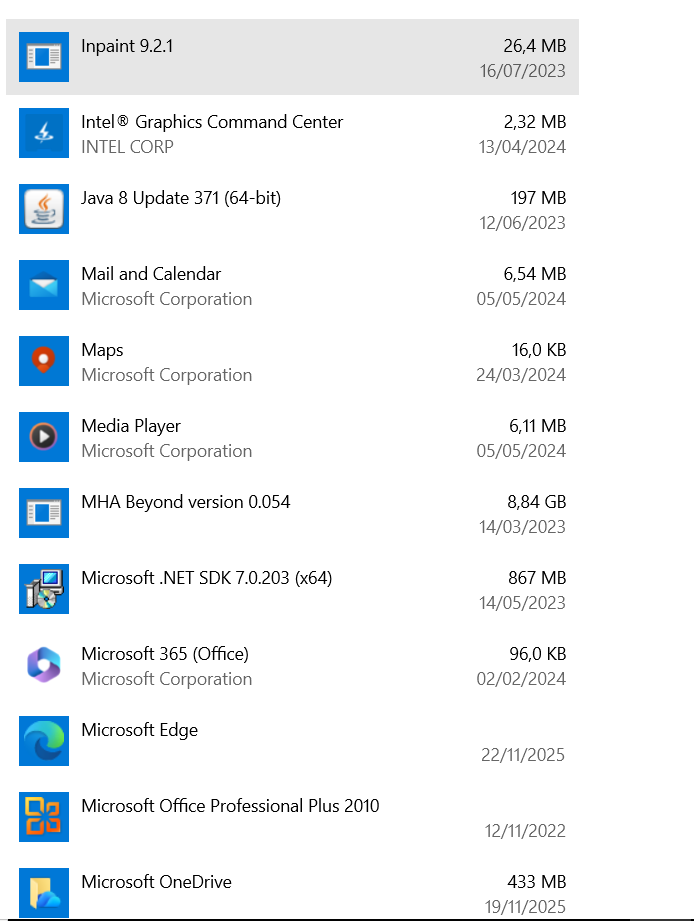Select Microsoft 365 (Office) name
The width and height of the screenshot is (694, 921).
coord(165,654)
